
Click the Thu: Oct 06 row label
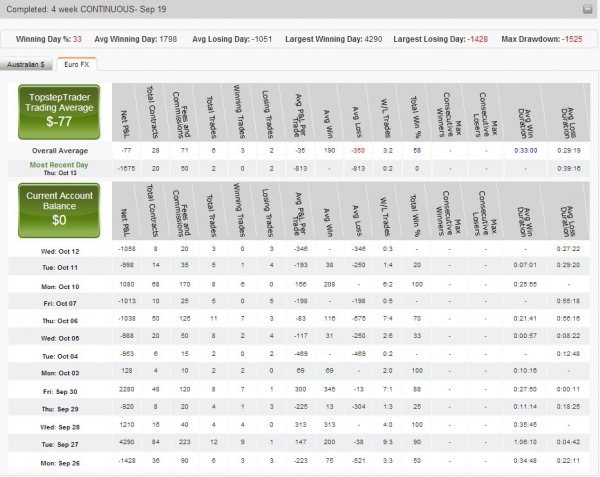tap(60, 321)
